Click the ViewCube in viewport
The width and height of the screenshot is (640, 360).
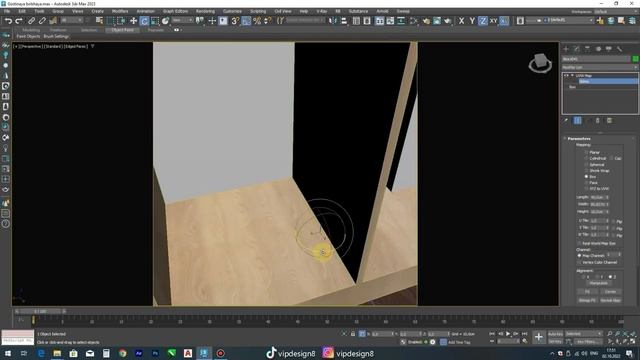pos(540,63)
